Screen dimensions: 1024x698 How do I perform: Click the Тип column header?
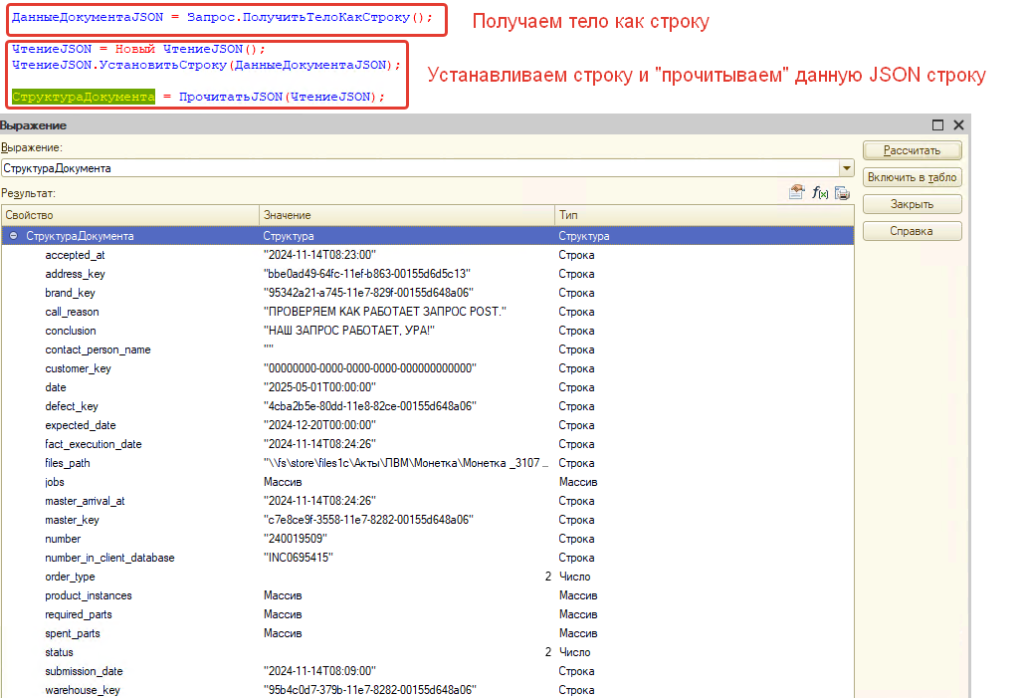[700, 215]
